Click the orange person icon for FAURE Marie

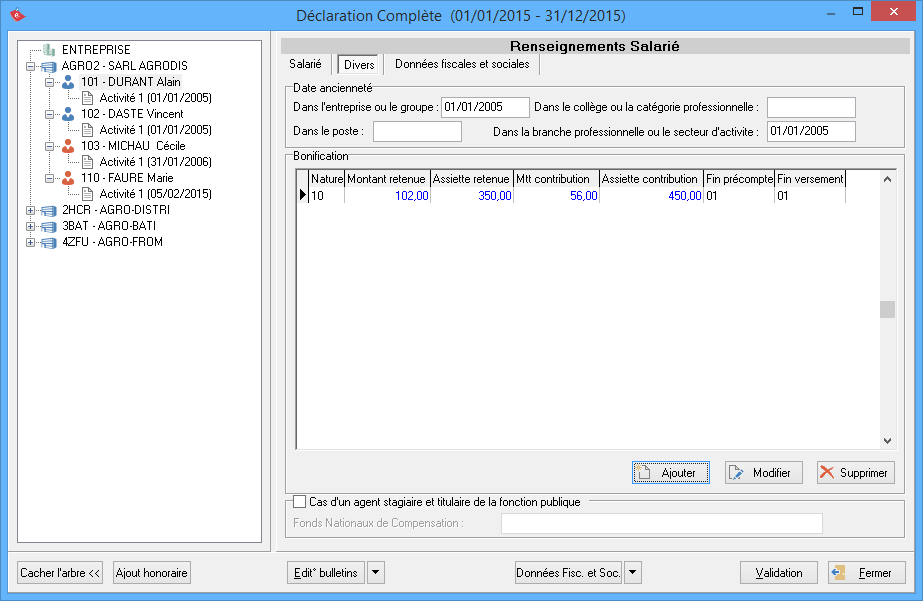coord(68,178)
